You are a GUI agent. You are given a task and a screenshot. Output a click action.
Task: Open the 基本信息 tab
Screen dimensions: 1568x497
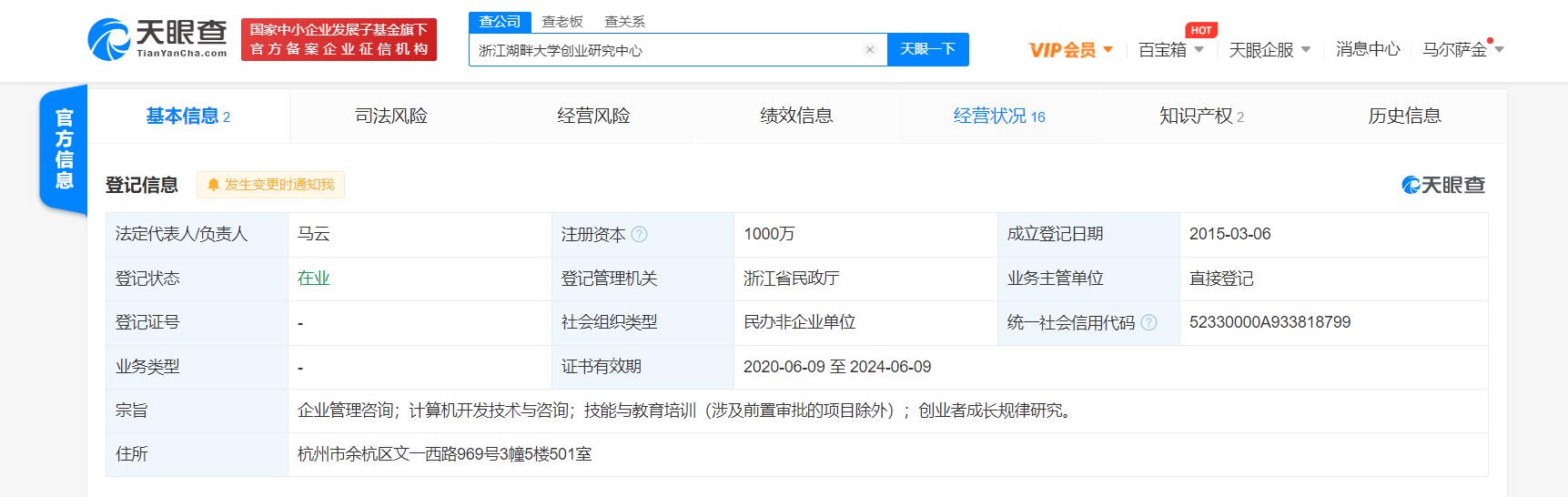[x=188, y=116]
